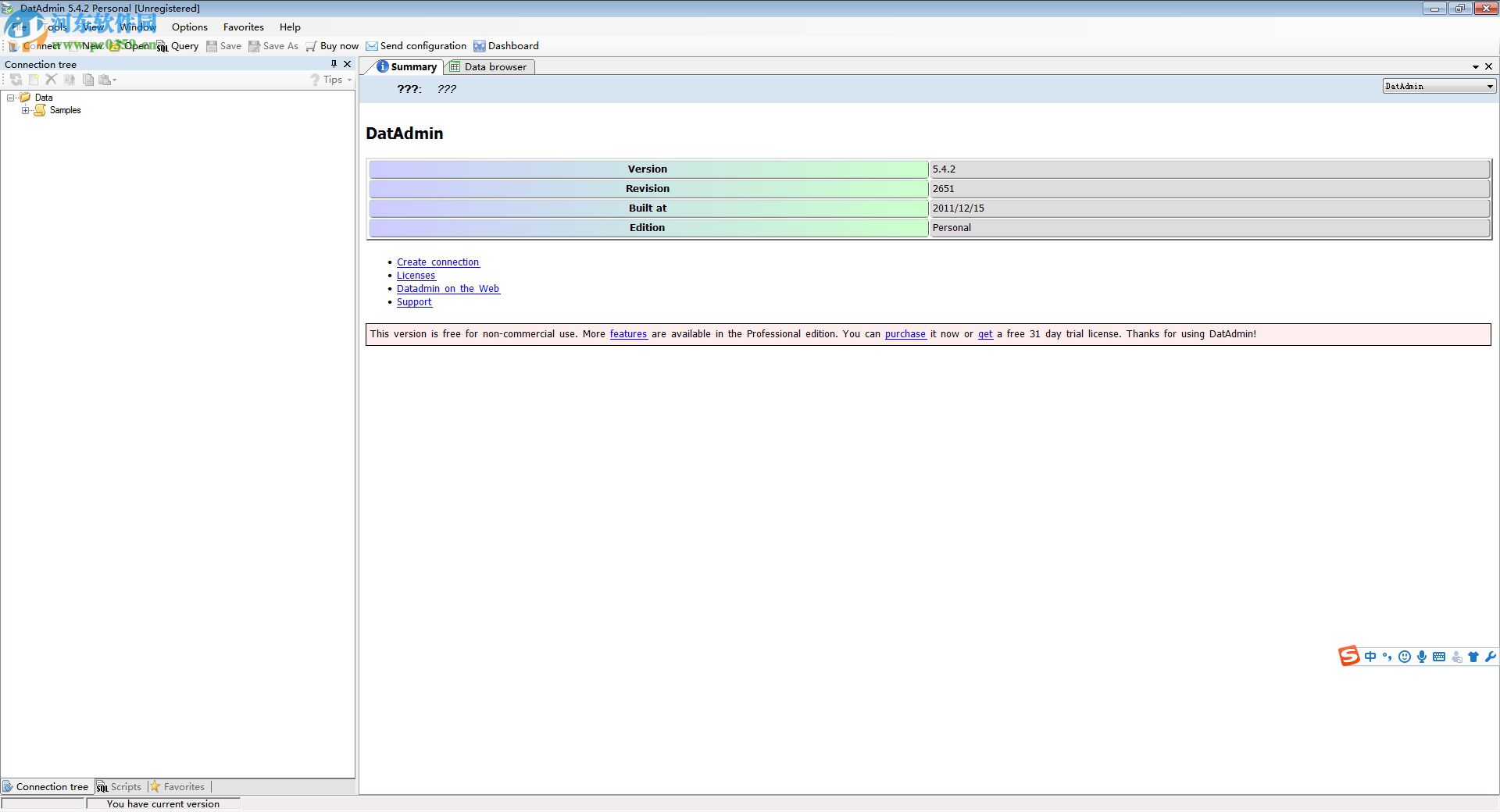Click the 2651 revision value cell
Viewport: 1500px width, 812px height.
[1209, 189]
